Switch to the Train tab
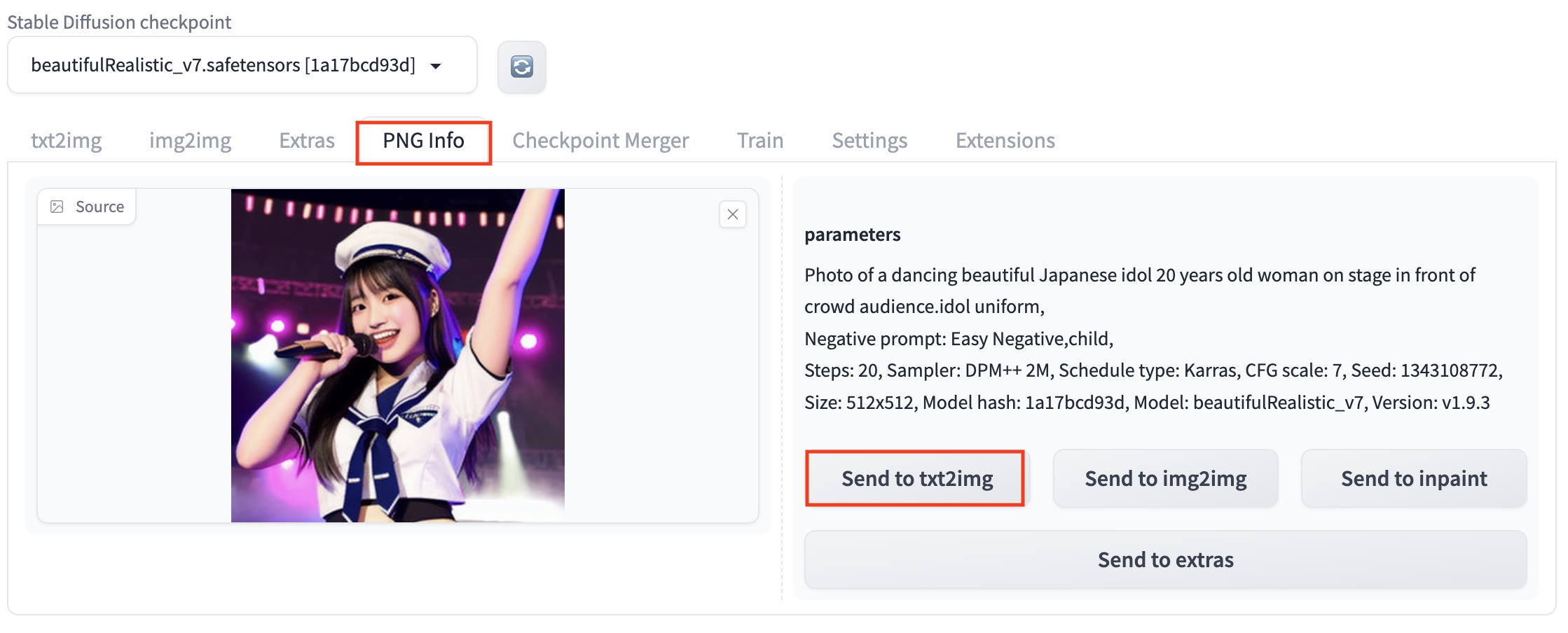The image size is (1568, 633). pos(760,141)
